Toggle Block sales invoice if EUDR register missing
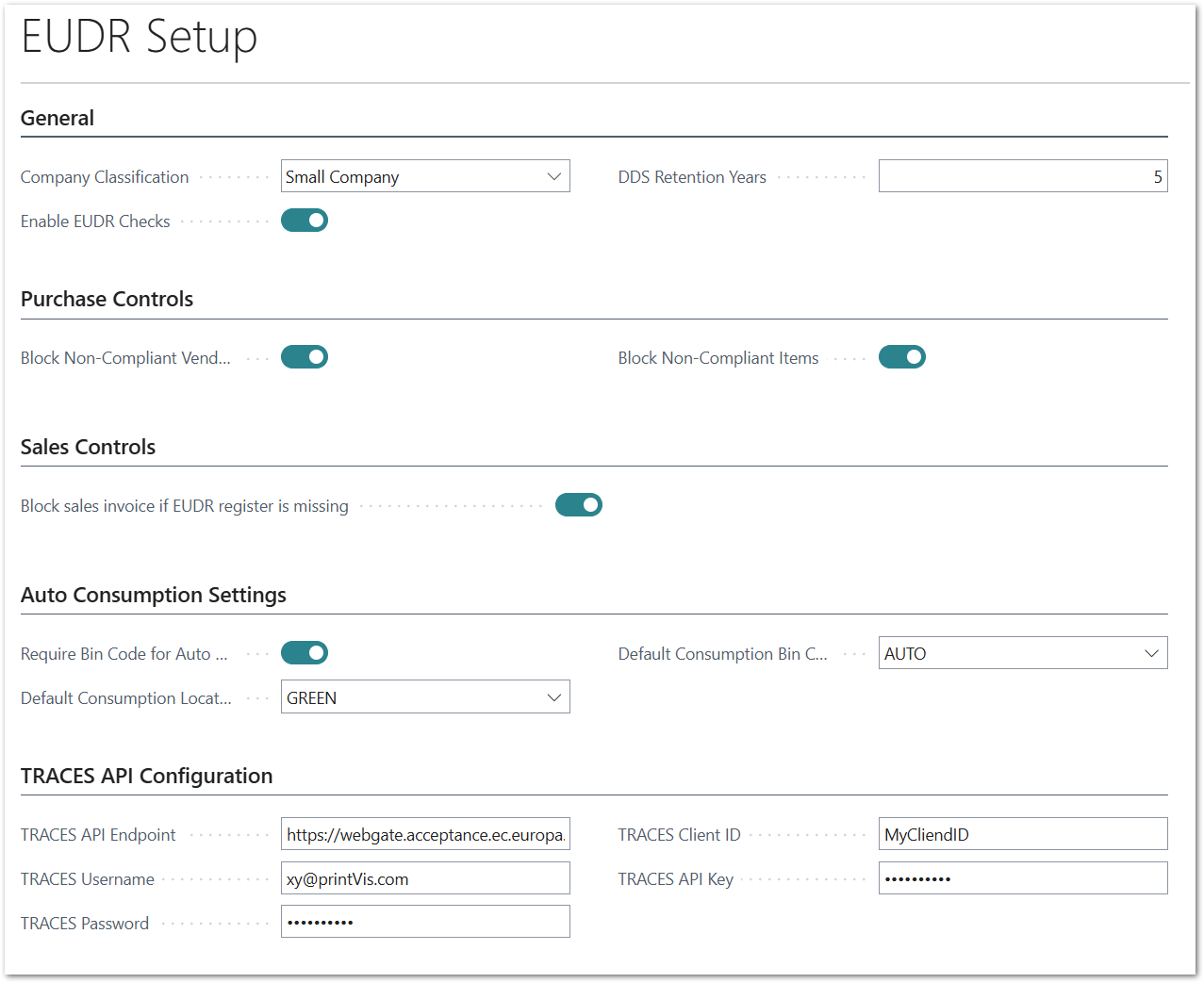Viewport: 1204px width, 983px height. pos(579,505)
